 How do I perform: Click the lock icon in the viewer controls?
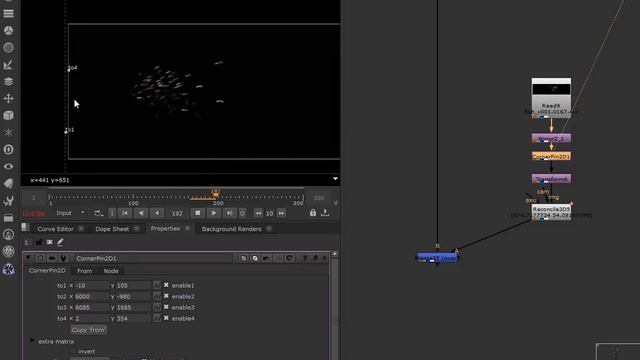pos(313,213)
